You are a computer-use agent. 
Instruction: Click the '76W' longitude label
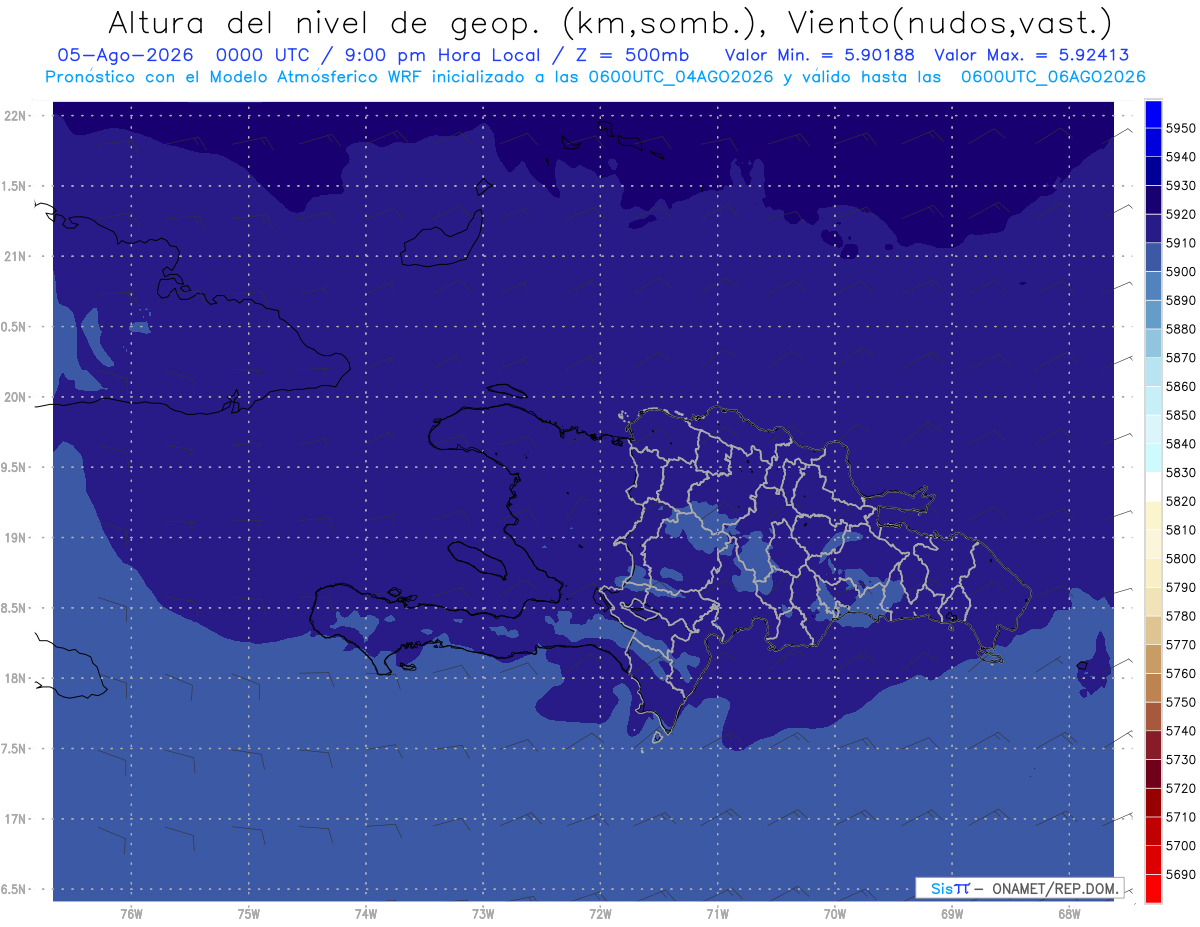(x=131, y=914)
